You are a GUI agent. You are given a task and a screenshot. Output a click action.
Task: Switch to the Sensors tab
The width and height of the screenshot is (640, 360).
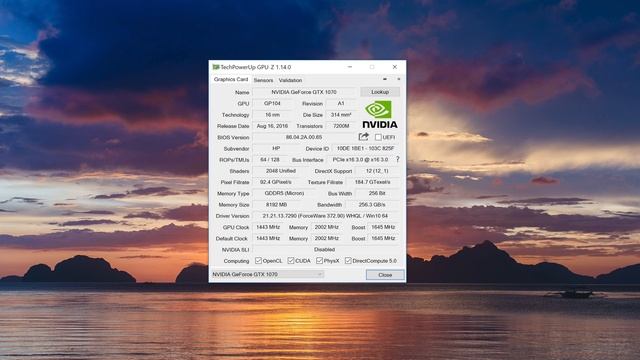click(263, 80)
